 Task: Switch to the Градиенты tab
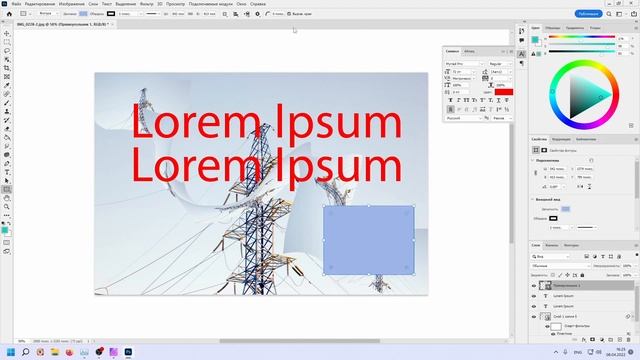[575, 28]
